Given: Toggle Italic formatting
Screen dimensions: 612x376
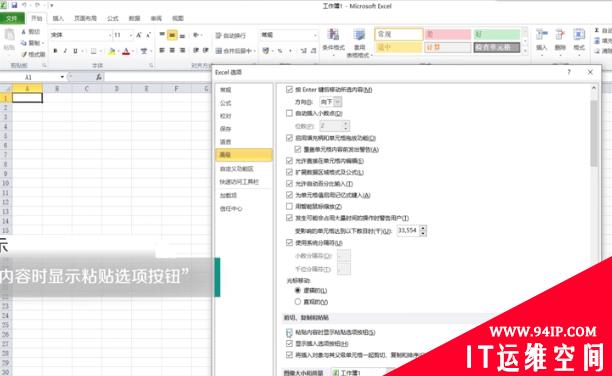Looking at the screenshot, I should [x=65, y=51].
